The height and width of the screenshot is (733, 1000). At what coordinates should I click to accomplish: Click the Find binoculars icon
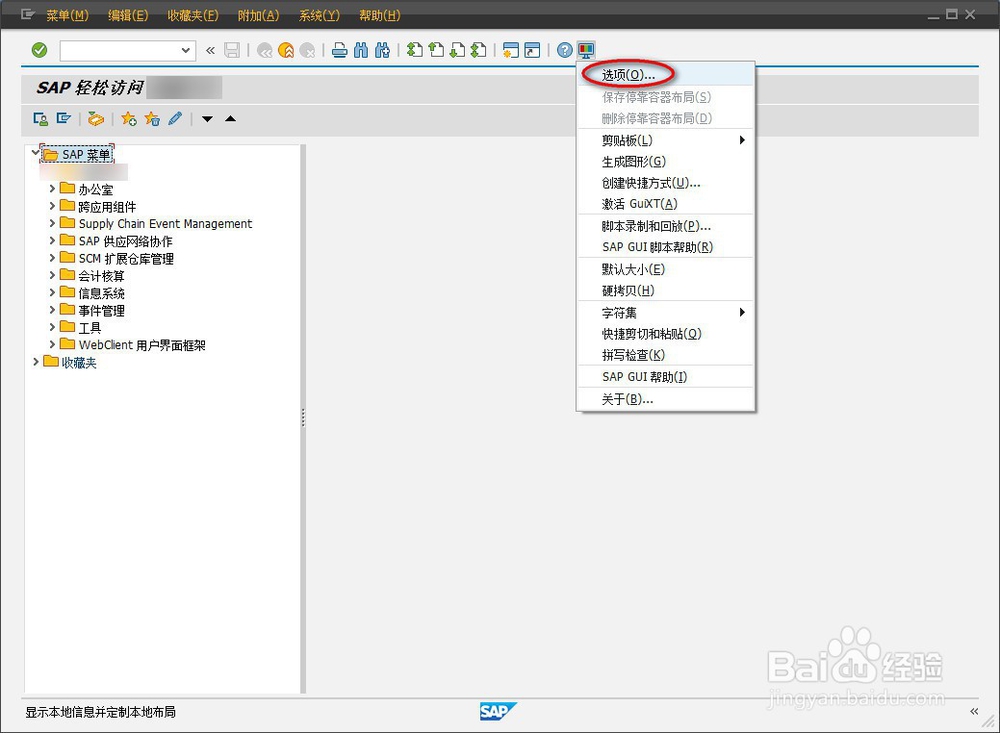coord(361,50)
